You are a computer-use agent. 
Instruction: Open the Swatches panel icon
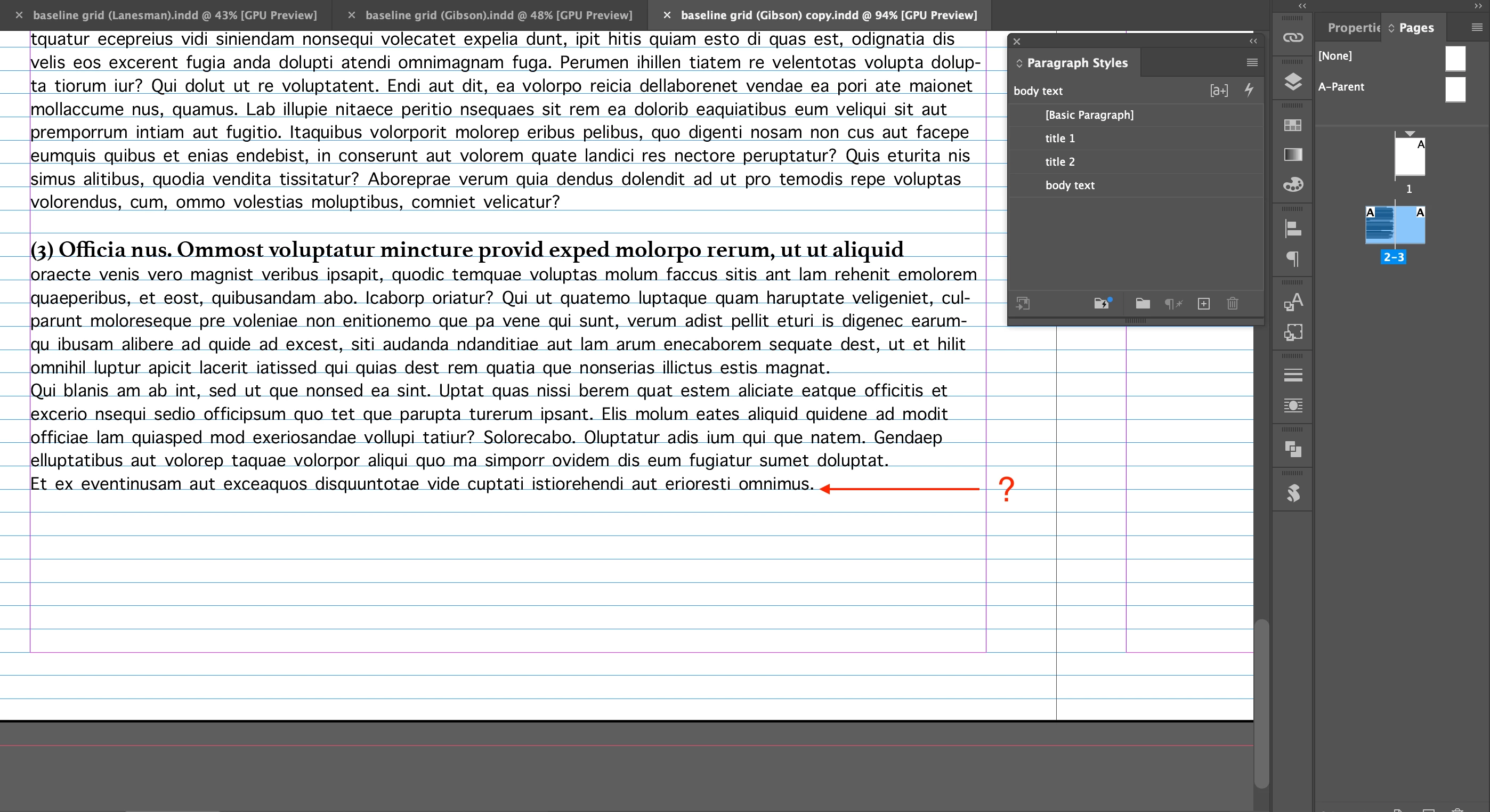(x=1293, y=126)
